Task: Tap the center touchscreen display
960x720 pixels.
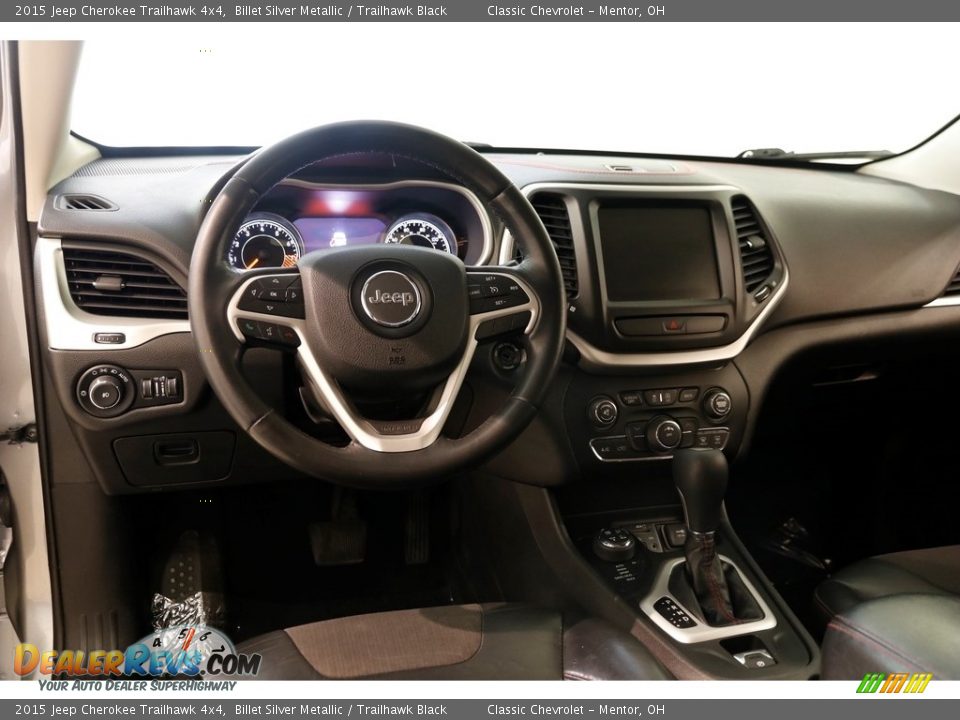Action: (658, 253)
